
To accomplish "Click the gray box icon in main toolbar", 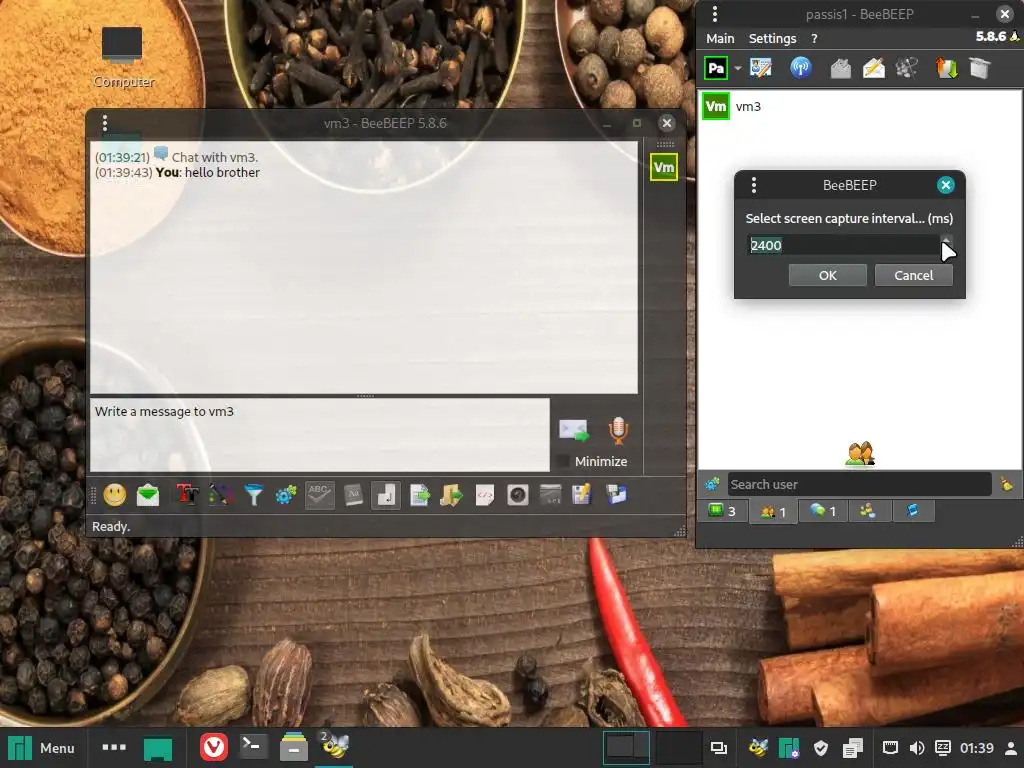I will tap(980, 68).
